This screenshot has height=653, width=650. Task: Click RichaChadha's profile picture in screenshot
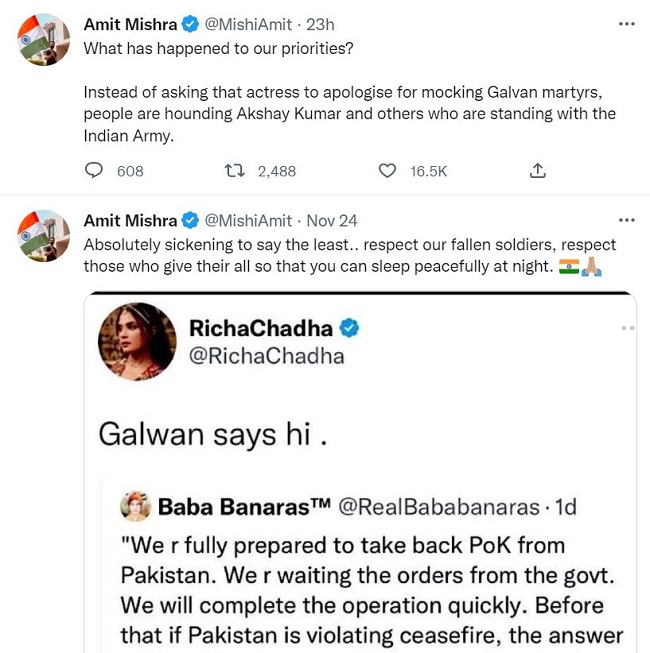137,341
